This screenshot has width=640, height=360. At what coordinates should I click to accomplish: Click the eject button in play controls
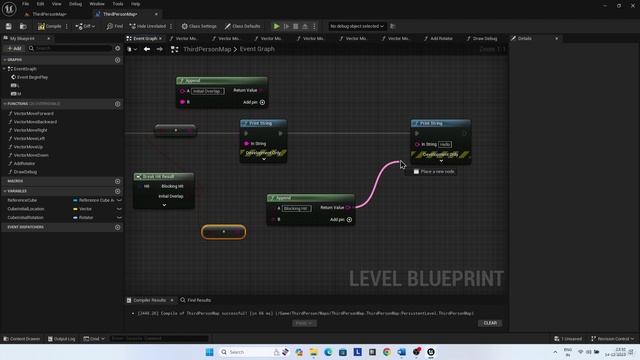tap(305, 26)
